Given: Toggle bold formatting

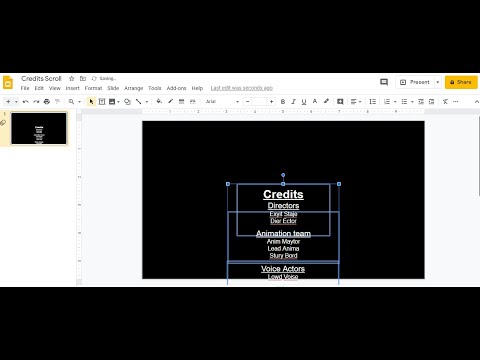Looking at the screenshot, I should click(283, 101).
